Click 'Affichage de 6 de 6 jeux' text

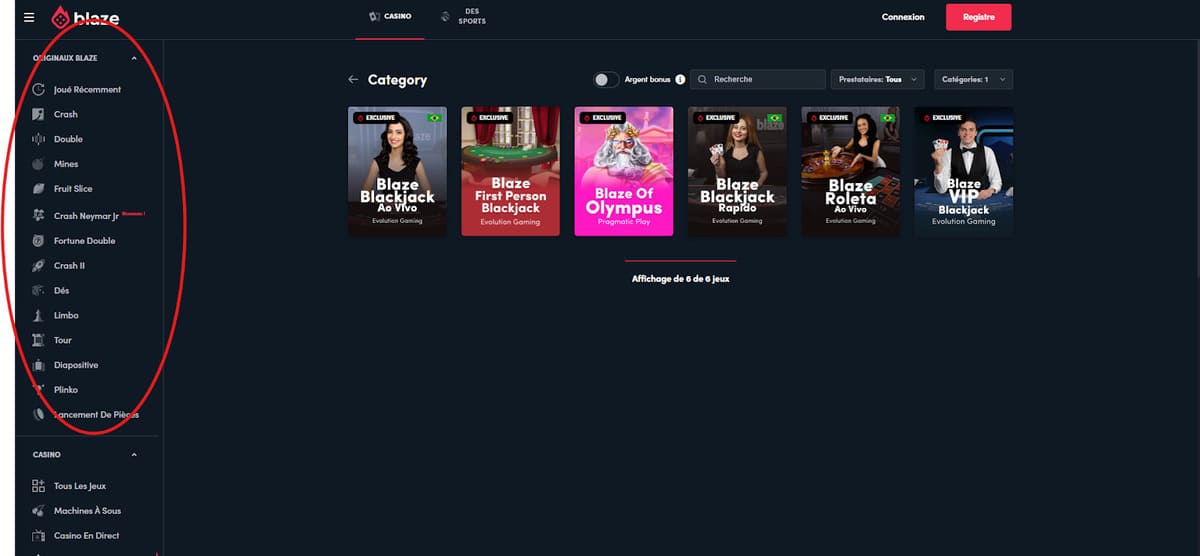[x=681, y=279]
